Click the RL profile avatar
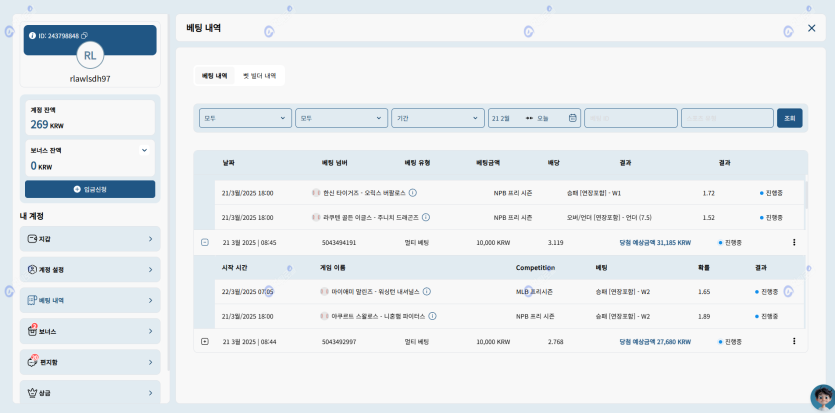The height and width of the screenshot is (413, 835). 90,55
